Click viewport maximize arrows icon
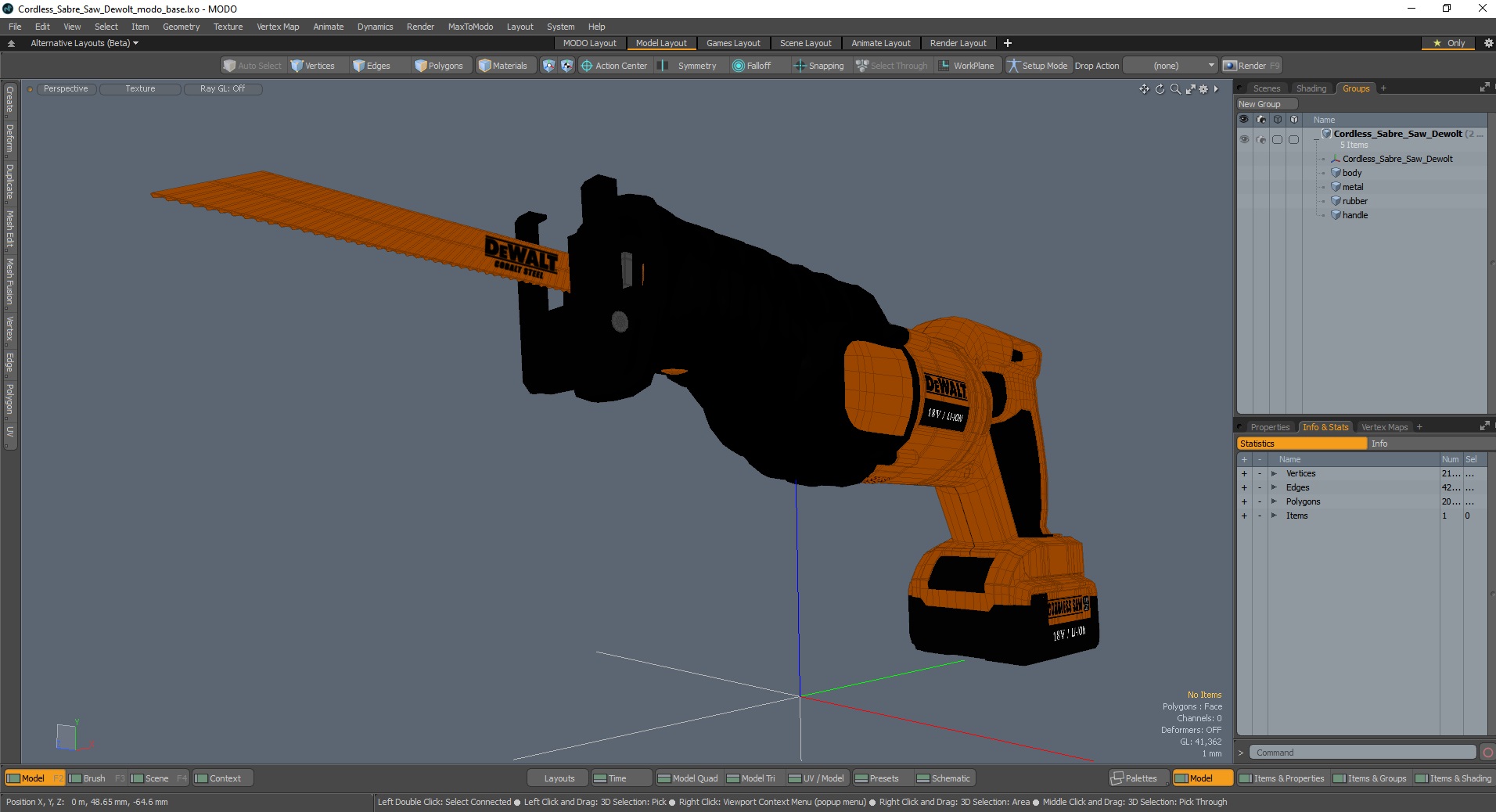Viewport: 1496px width, 812px height. click(1190, 89)
